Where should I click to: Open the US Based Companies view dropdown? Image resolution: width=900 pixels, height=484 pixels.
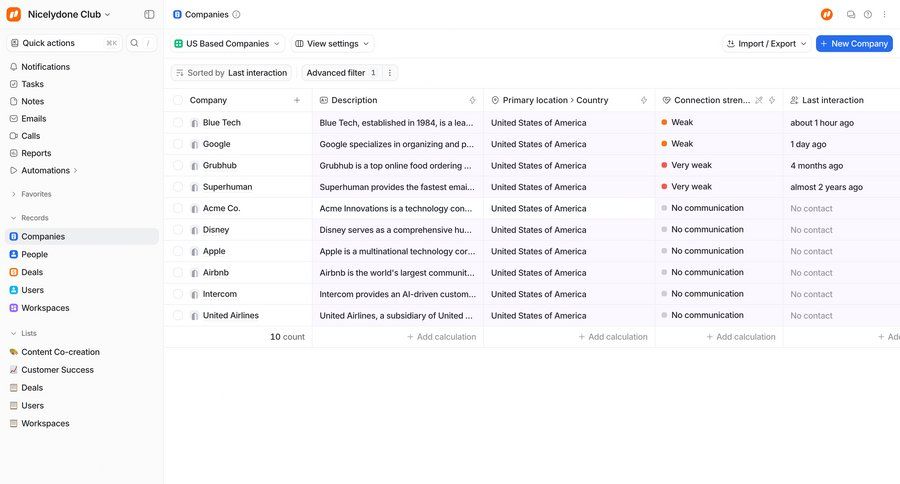click(x=227, y=44)
